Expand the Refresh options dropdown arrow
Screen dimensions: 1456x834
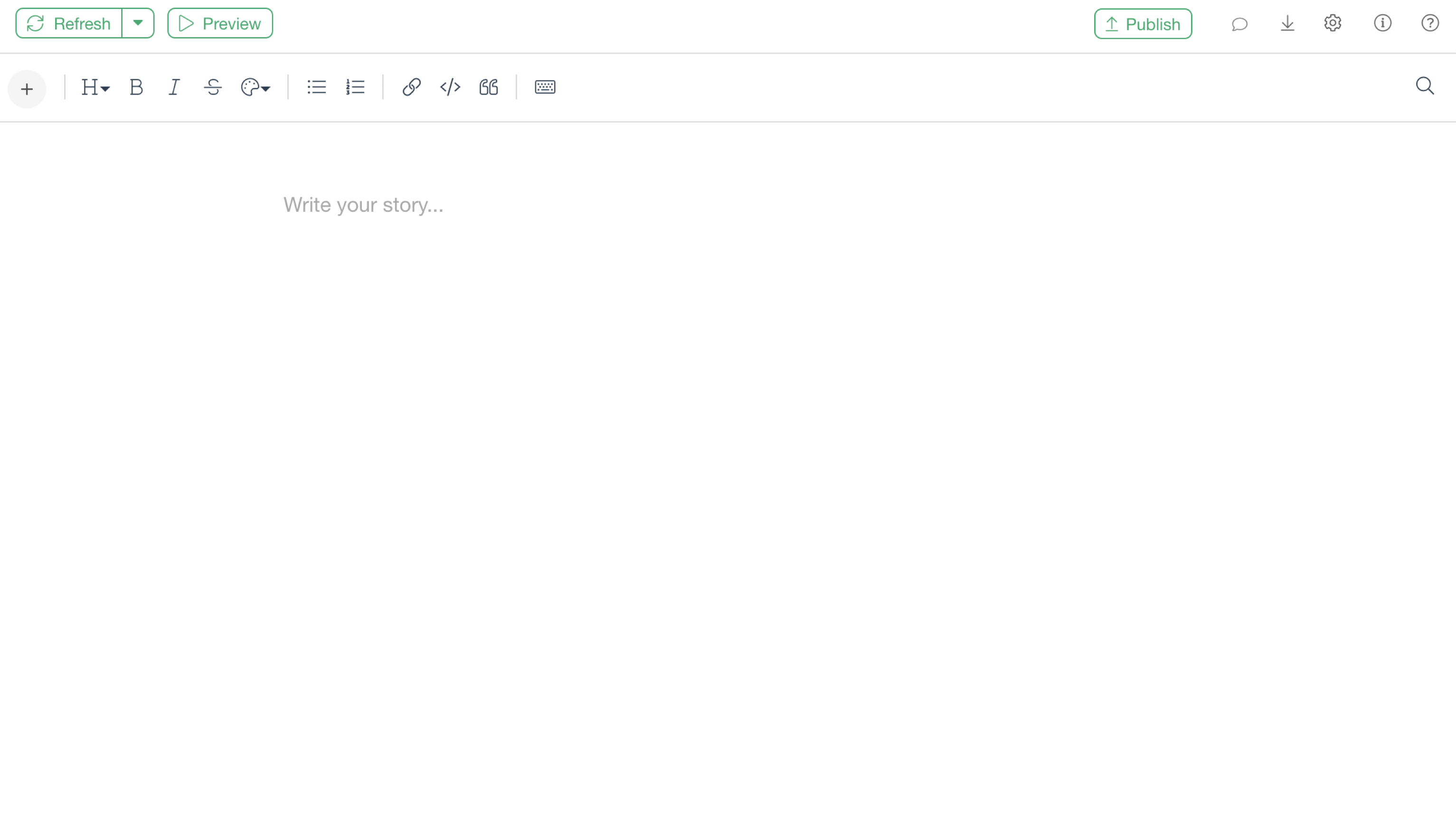pyautogui.click(x=138, y=23)
